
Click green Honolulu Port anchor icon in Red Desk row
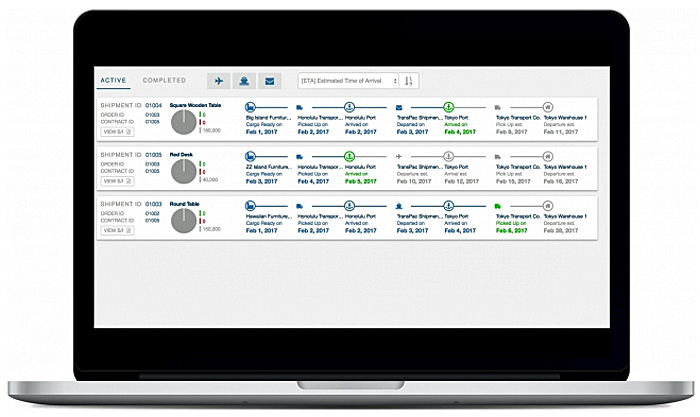click(x=350, y=156)
